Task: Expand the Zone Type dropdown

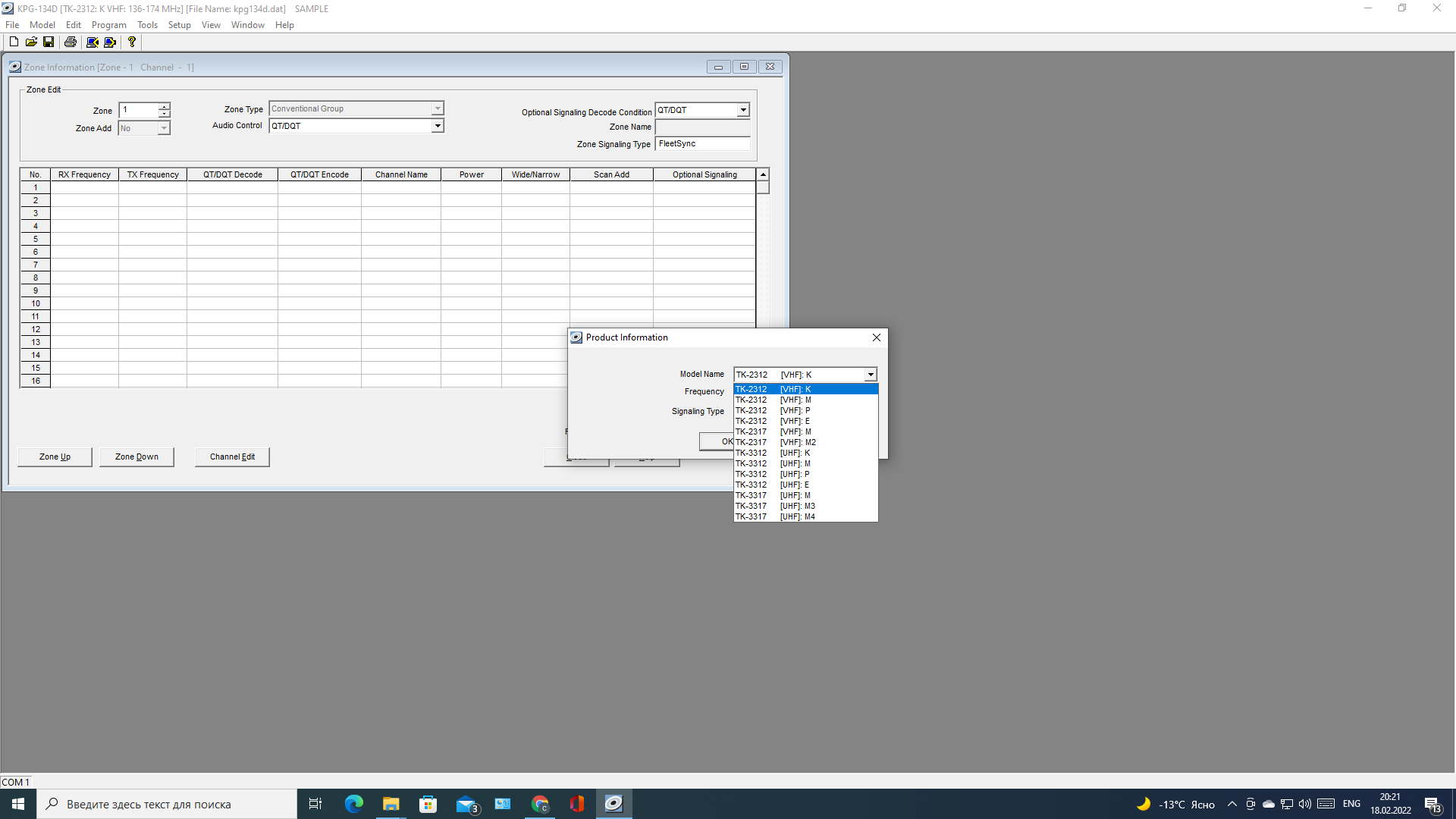Action: (x=438, y=108)
